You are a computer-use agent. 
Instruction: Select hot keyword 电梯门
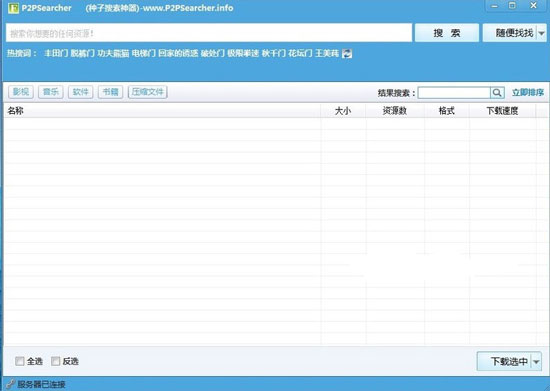143,53
